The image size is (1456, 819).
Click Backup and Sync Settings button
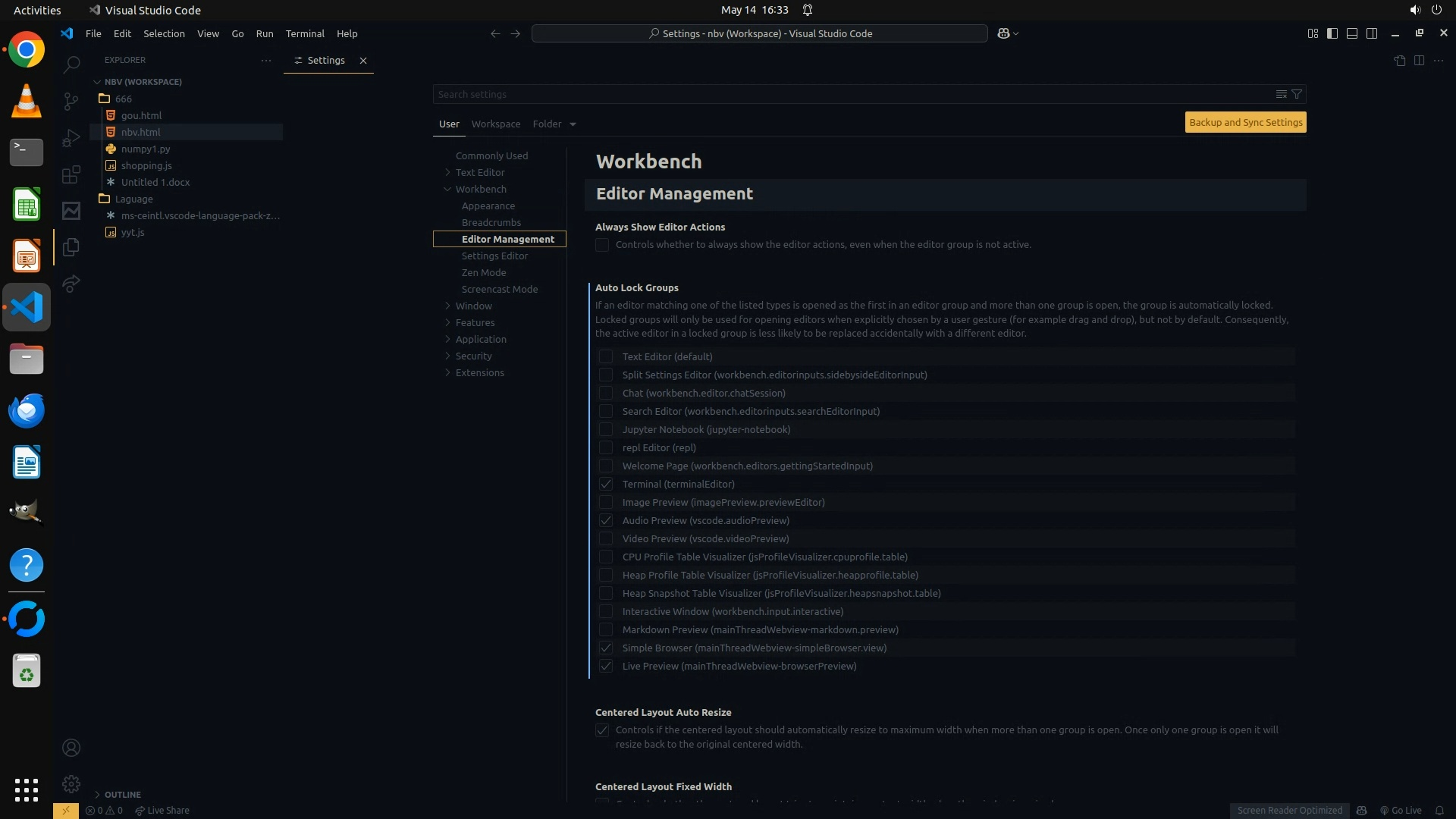coord(1245,122)
